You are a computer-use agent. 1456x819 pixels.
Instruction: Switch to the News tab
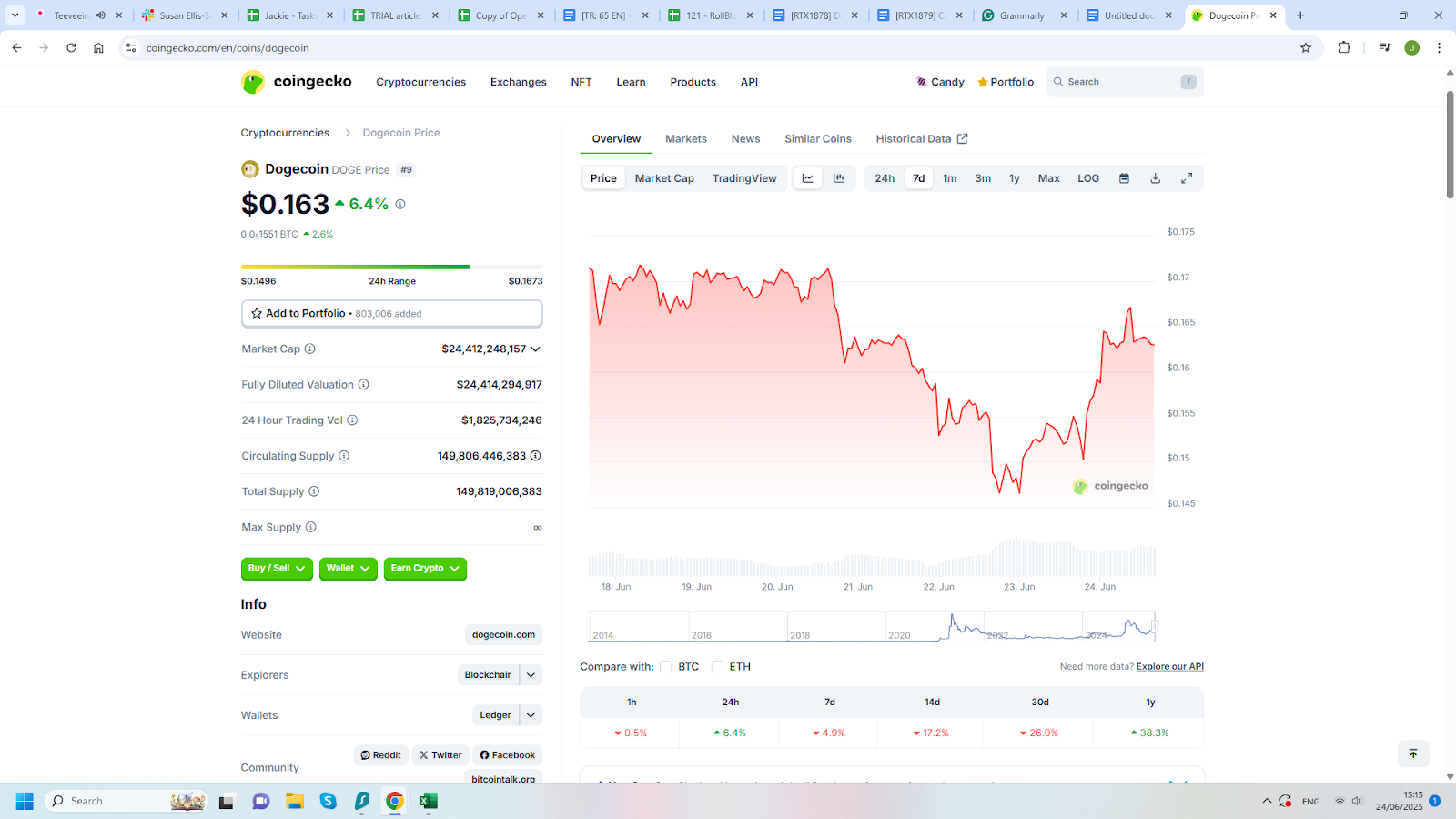point(745,139)
